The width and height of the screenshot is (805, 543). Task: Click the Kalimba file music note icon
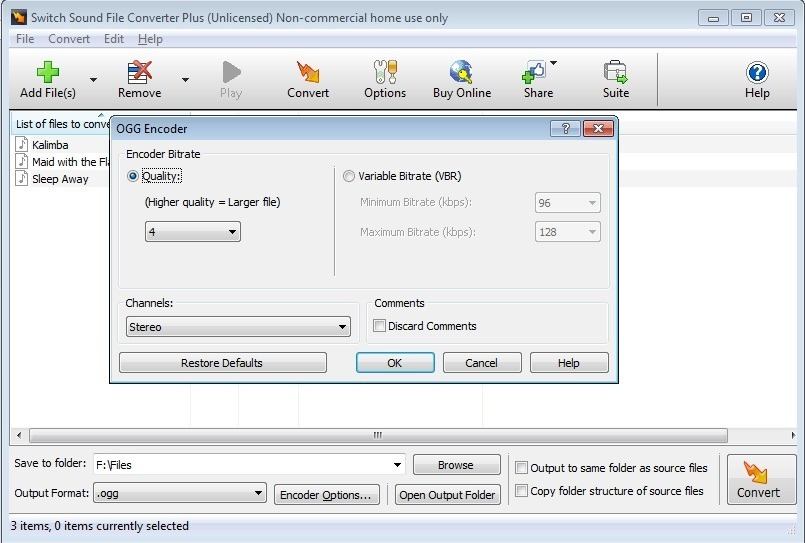[x=22, y=144]
